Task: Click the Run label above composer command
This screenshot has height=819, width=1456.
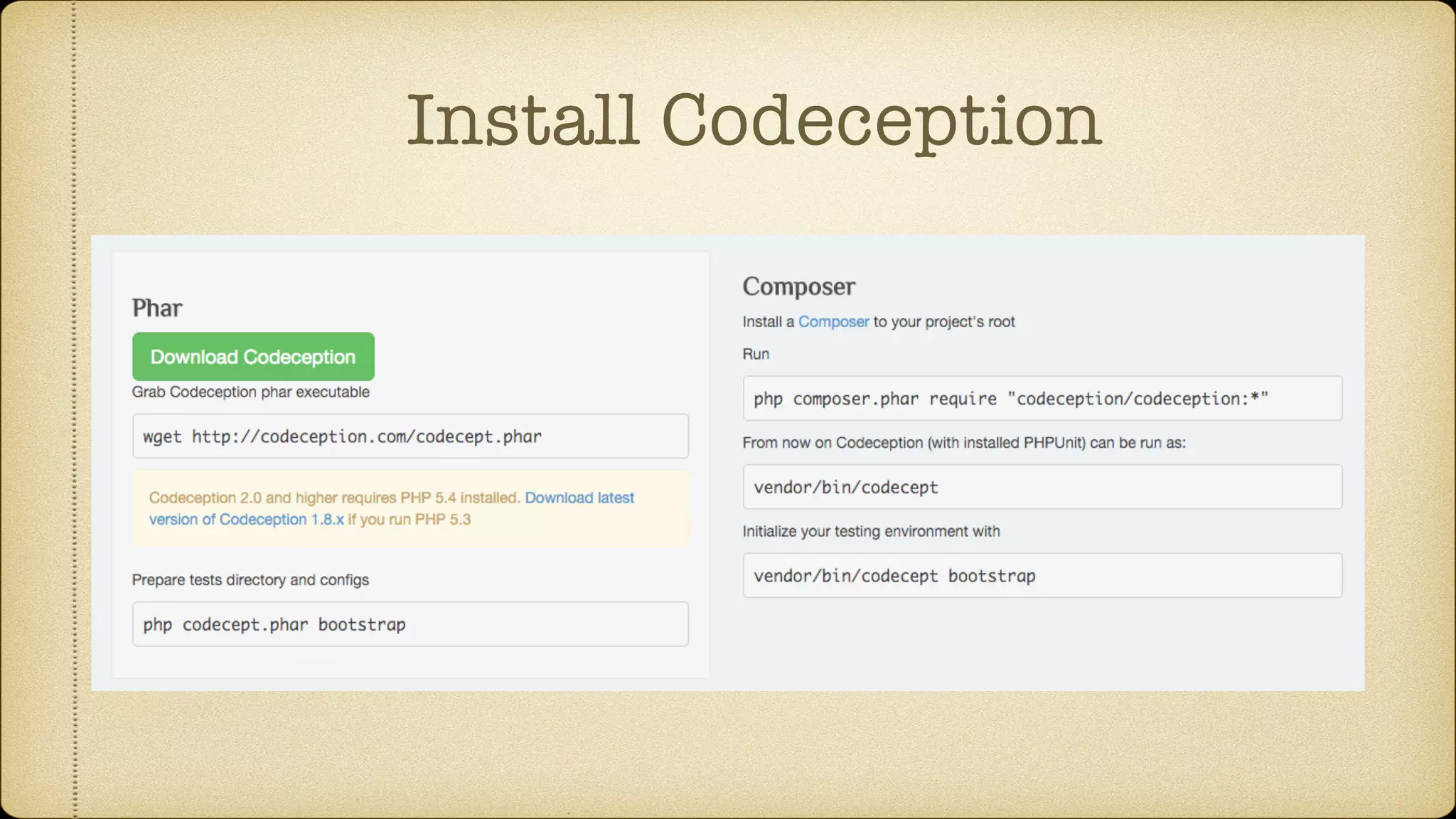Action: [x=756, y=354]
